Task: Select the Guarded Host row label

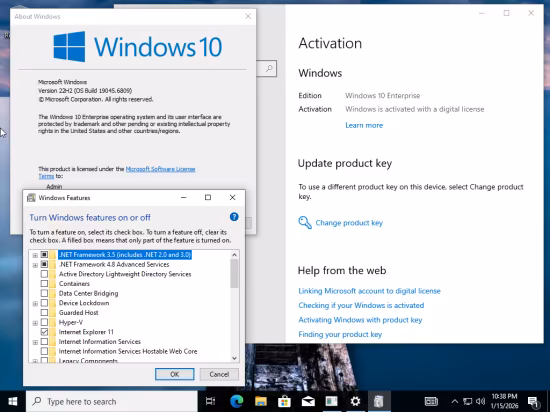Action: [x=79, y=312]
